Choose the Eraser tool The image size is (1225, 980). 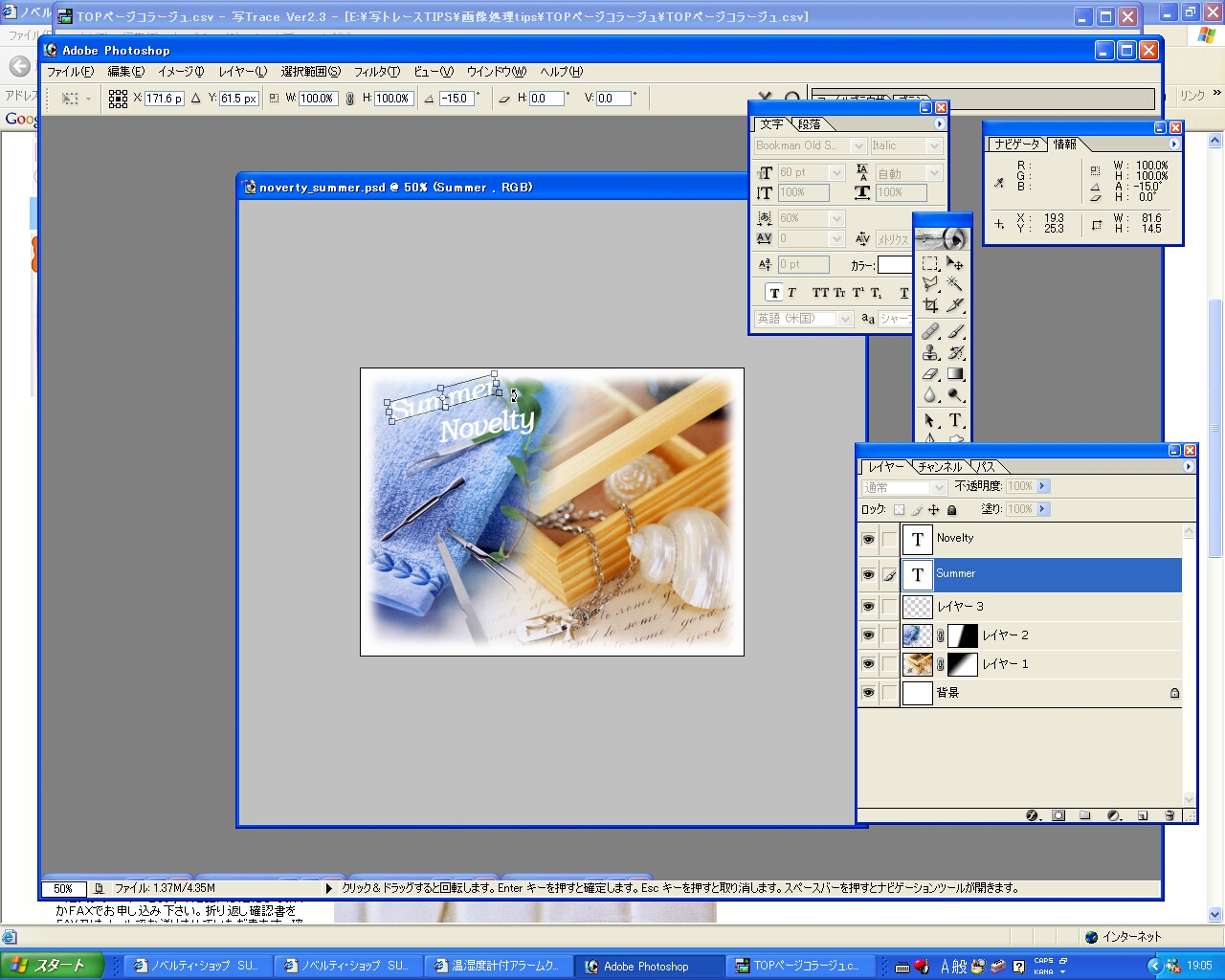[x=930, y=374]
